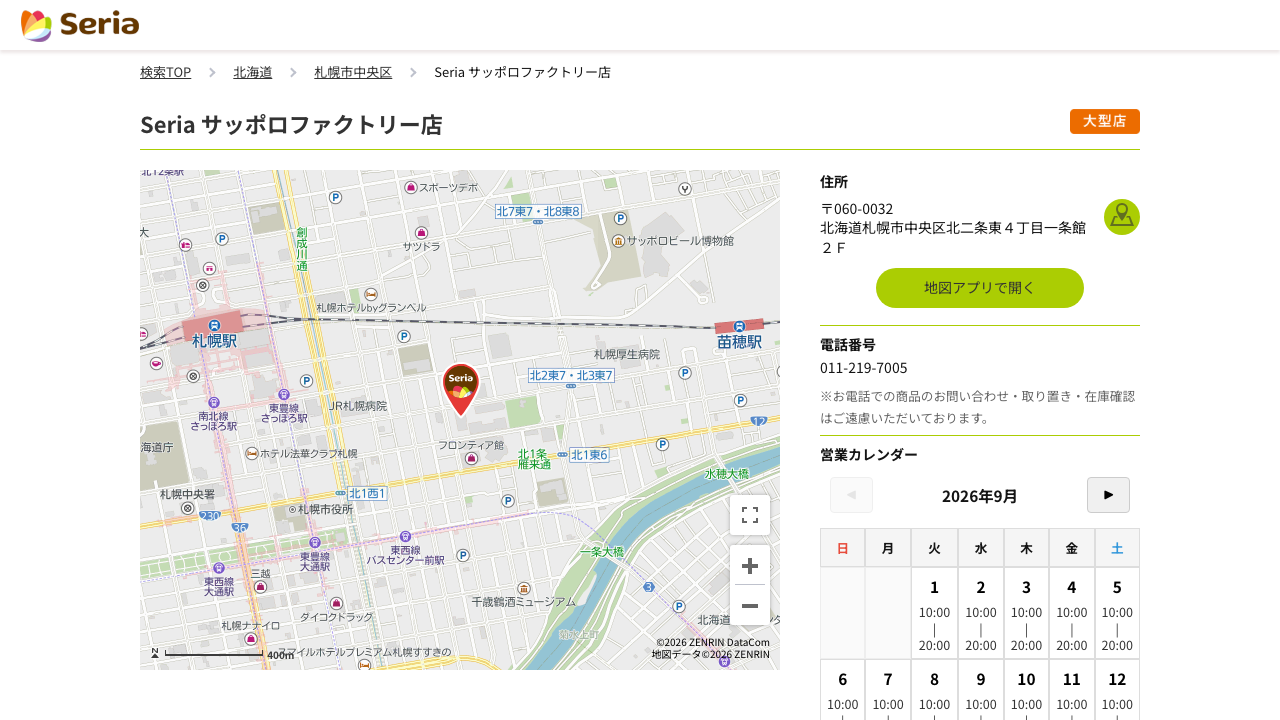Go to previous month in calendar
The height and width of the screenshot is (720, 1280).
tap(851, 495)
